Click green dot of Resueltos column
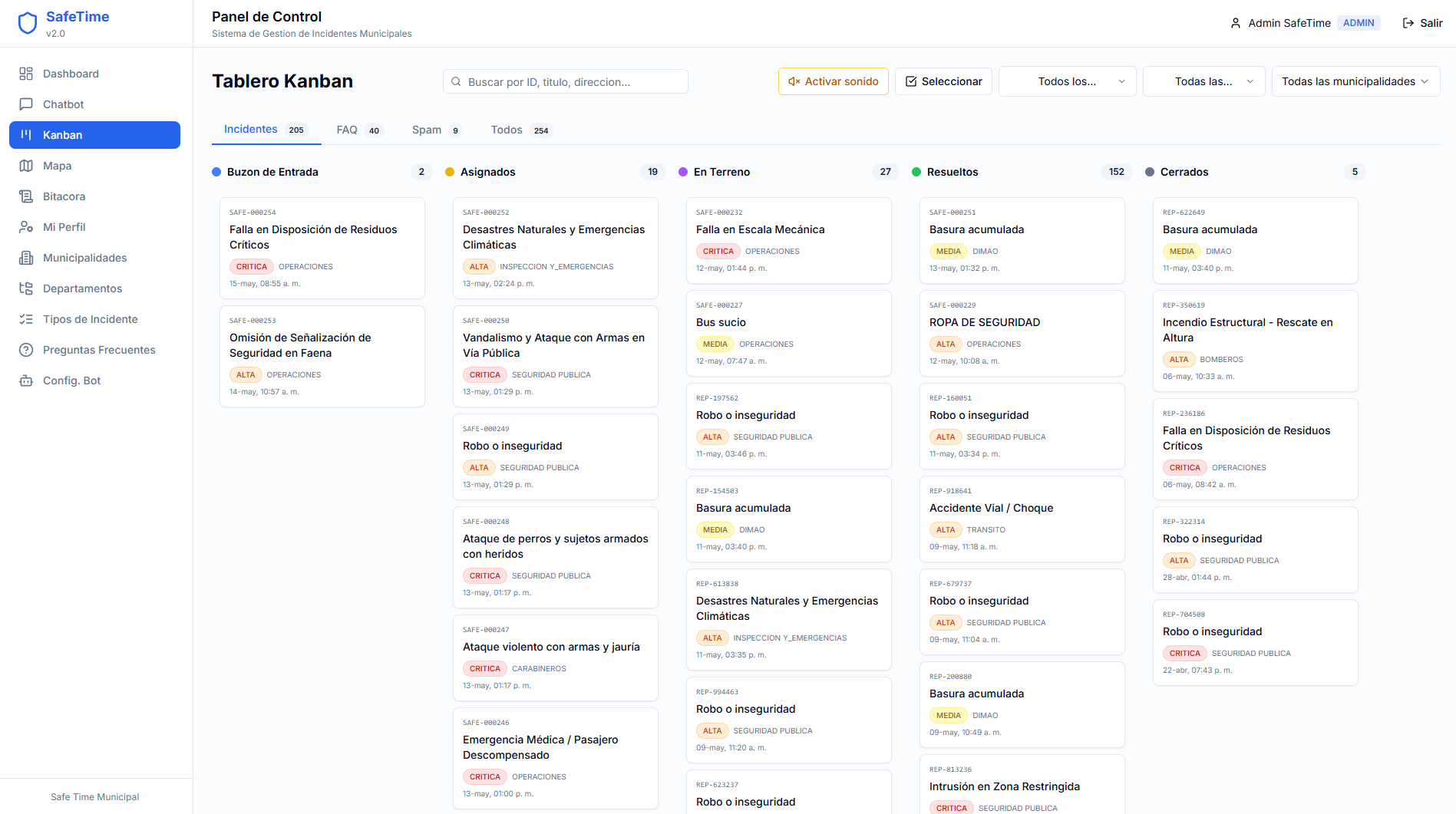The image size is (1456, 814). [916, 172]
